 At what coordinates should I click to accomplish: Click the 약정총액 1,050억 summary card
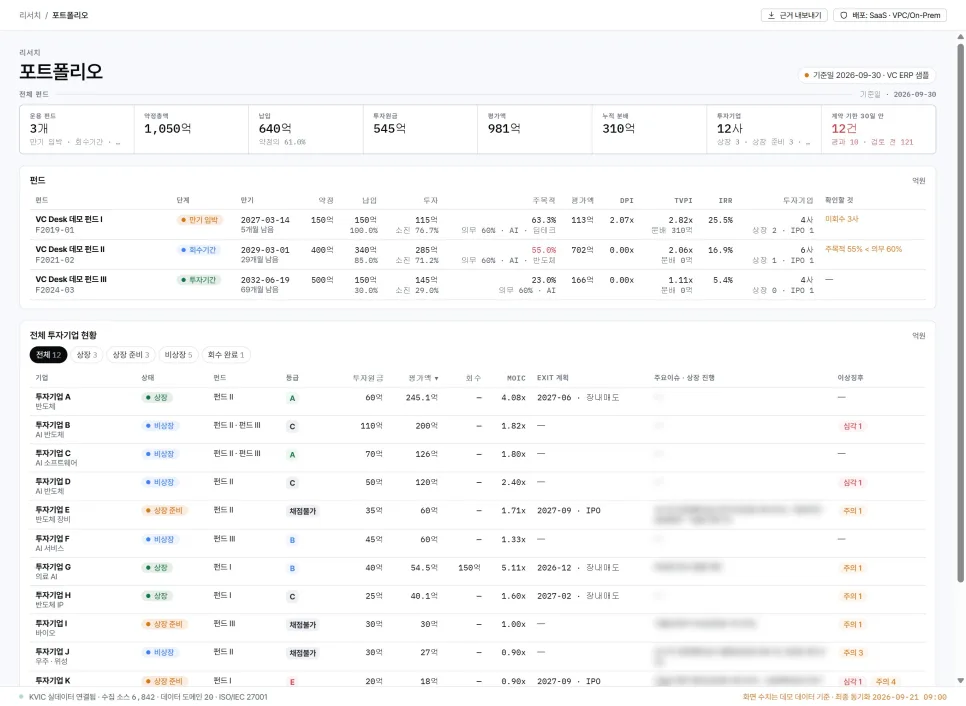pos(192,129)
